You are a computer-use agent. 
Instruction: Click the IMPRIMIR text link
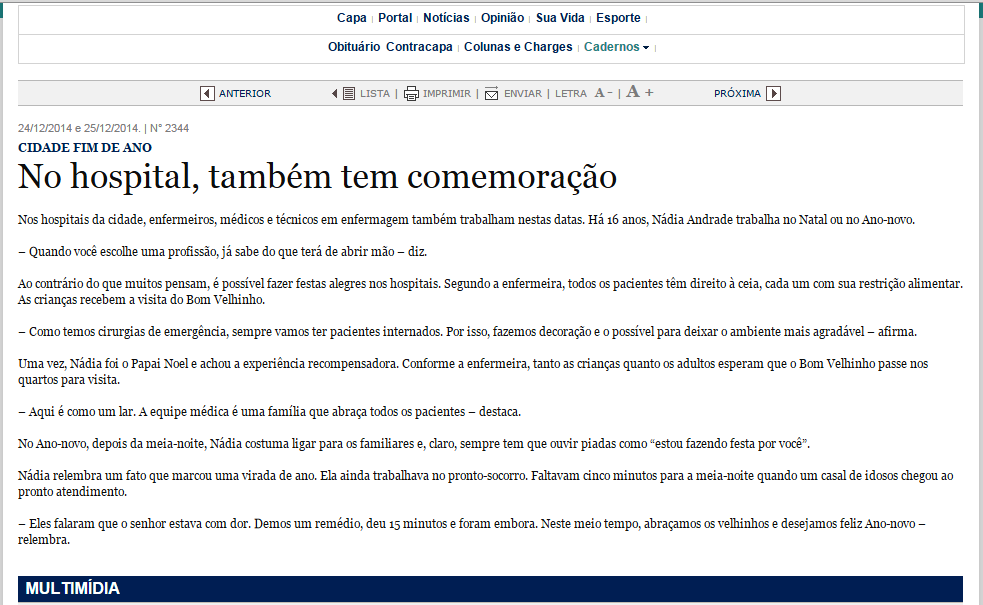(446, 93)
